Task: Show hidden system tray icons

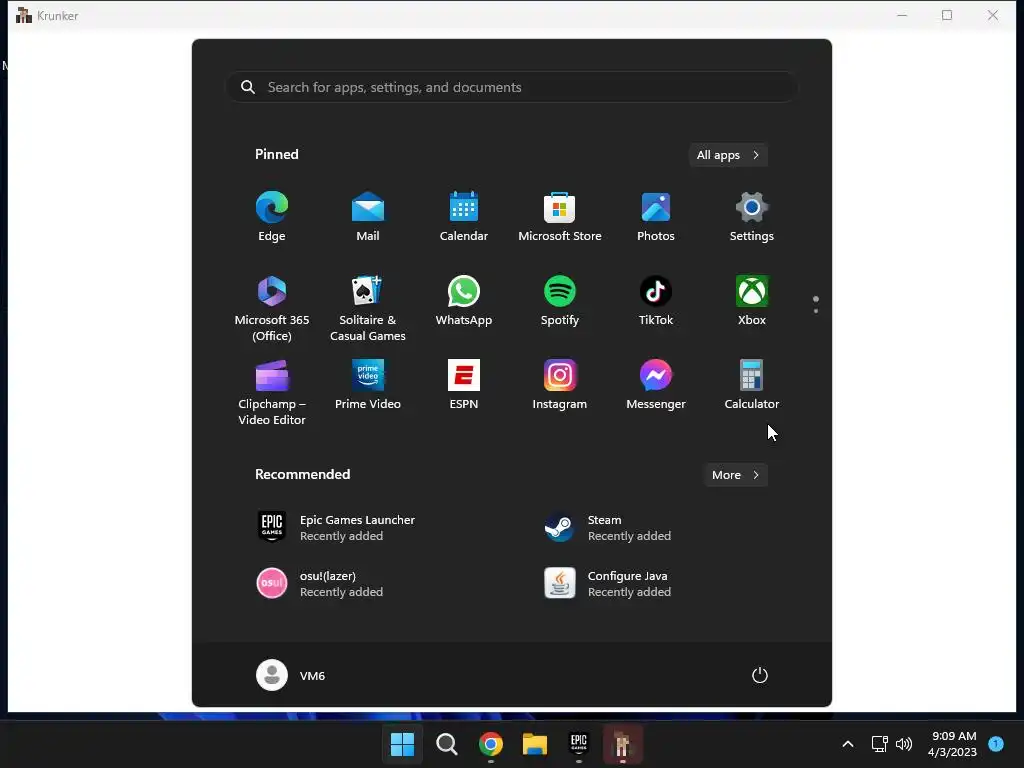Action: (x=848, y=744)
